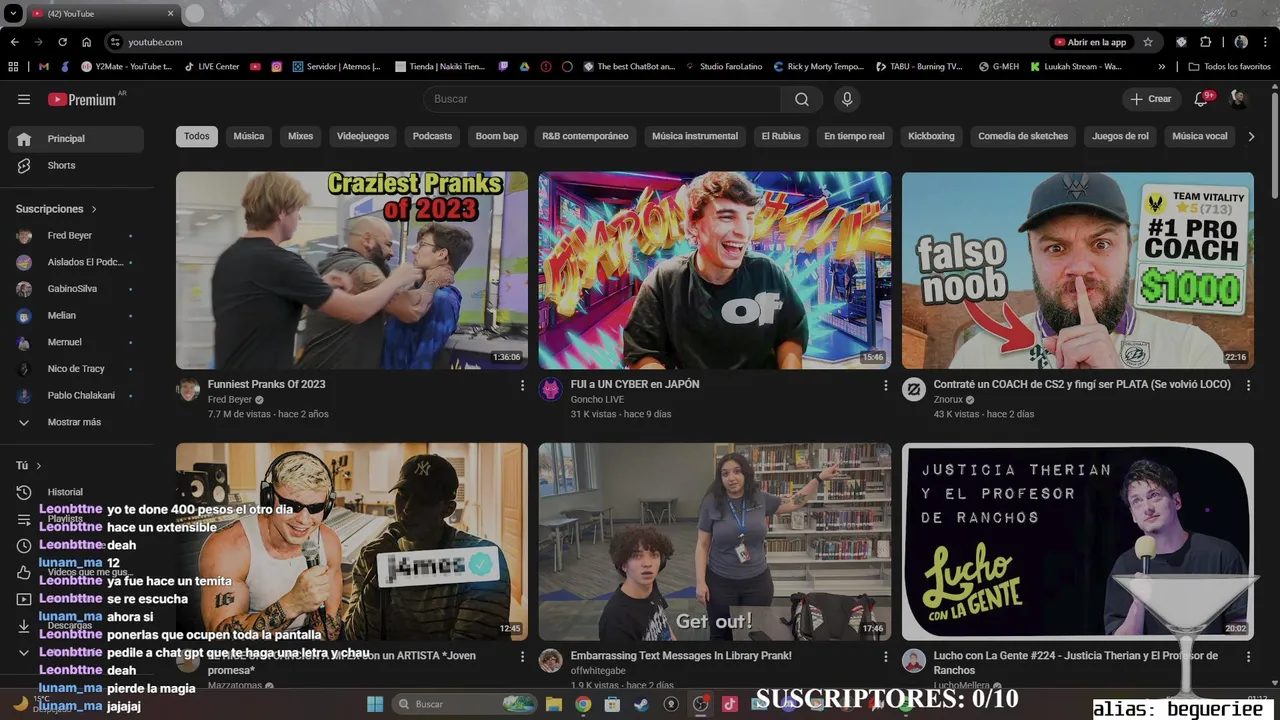The height and width of the screenshot is (720, 1280).
Task: Go to Principal in the sidebar
Action: click(x=76, y=139)
